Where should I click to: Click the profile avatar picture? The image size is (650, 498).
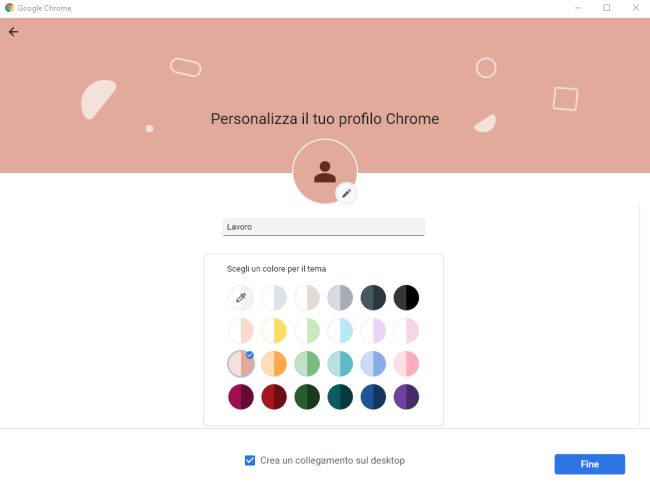coord(325,171)
